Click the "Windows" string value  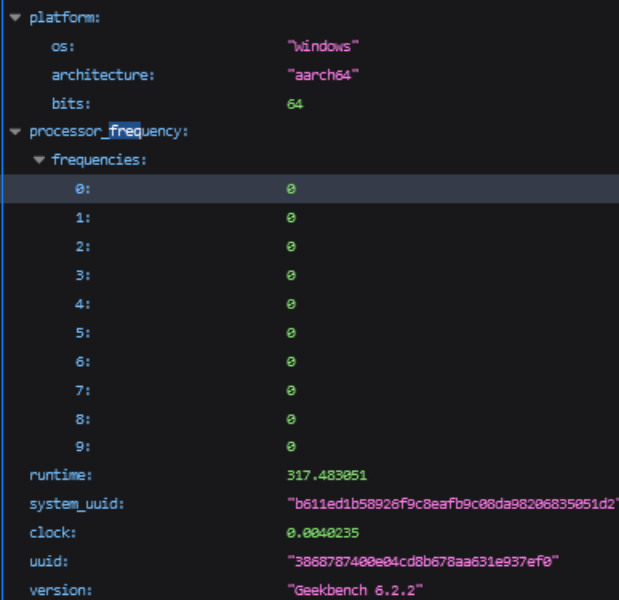point(322,47)
